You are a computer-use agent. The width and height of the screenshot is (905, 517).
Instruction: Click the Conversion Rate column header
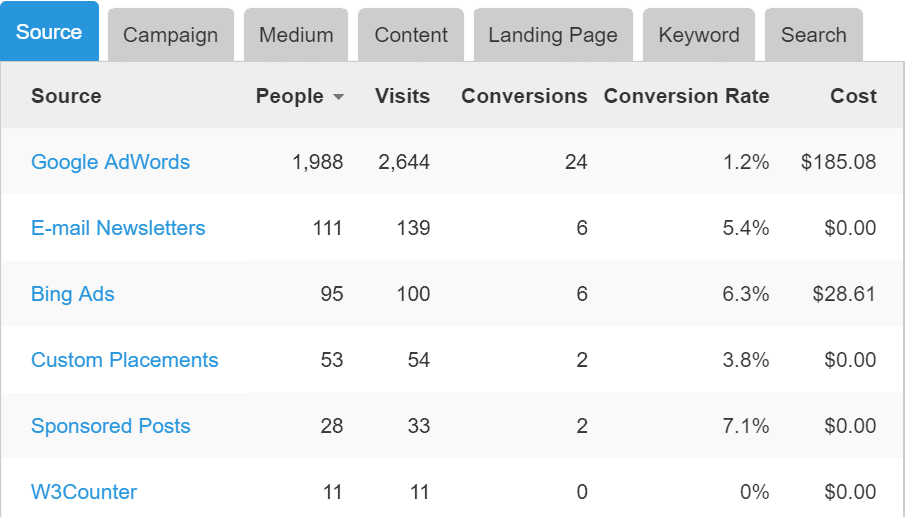coord(686,96)
